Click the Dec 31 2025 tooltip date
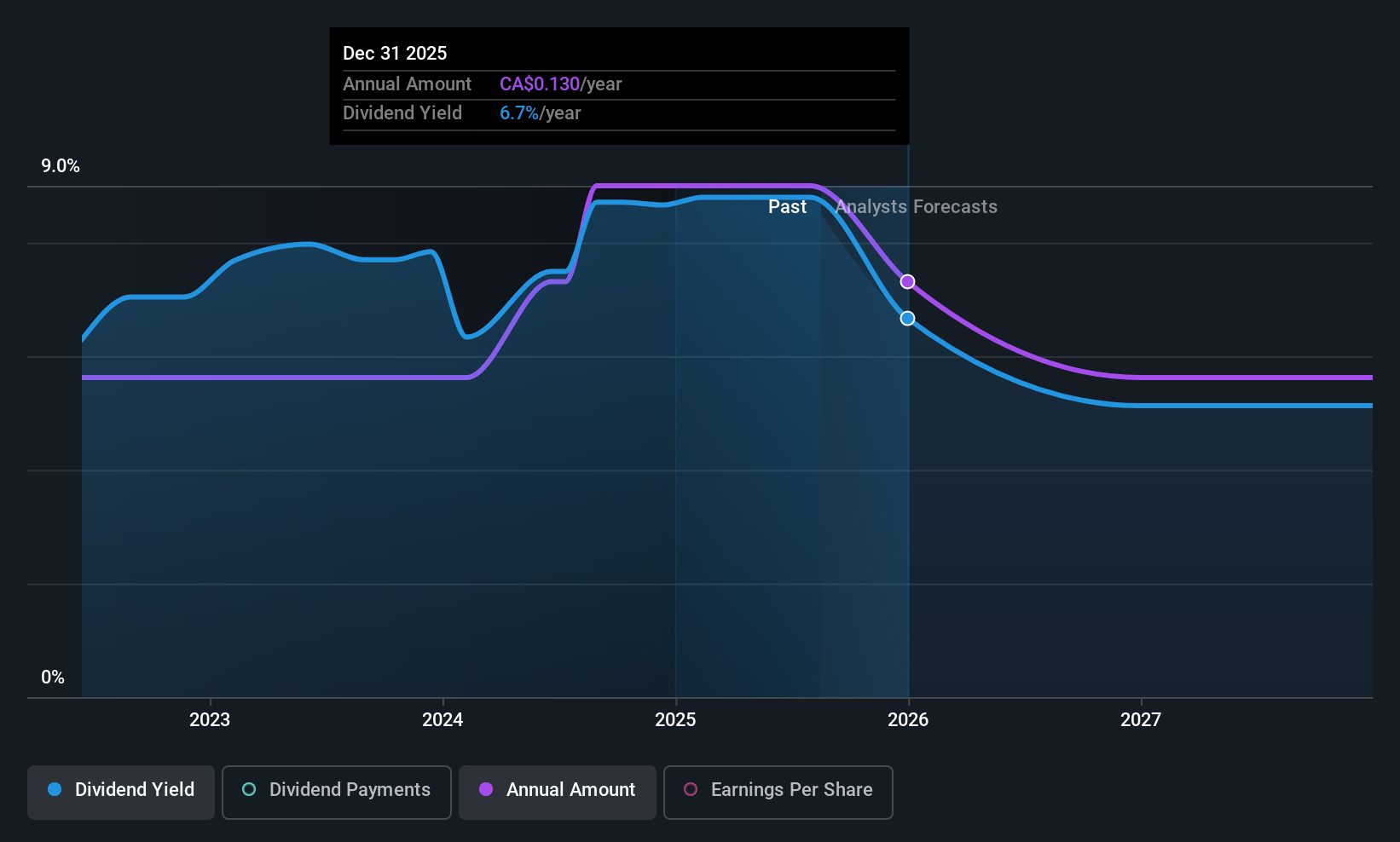Viewport: 1400px width, 842px height. pyautogui.click(x=395, y=54)
